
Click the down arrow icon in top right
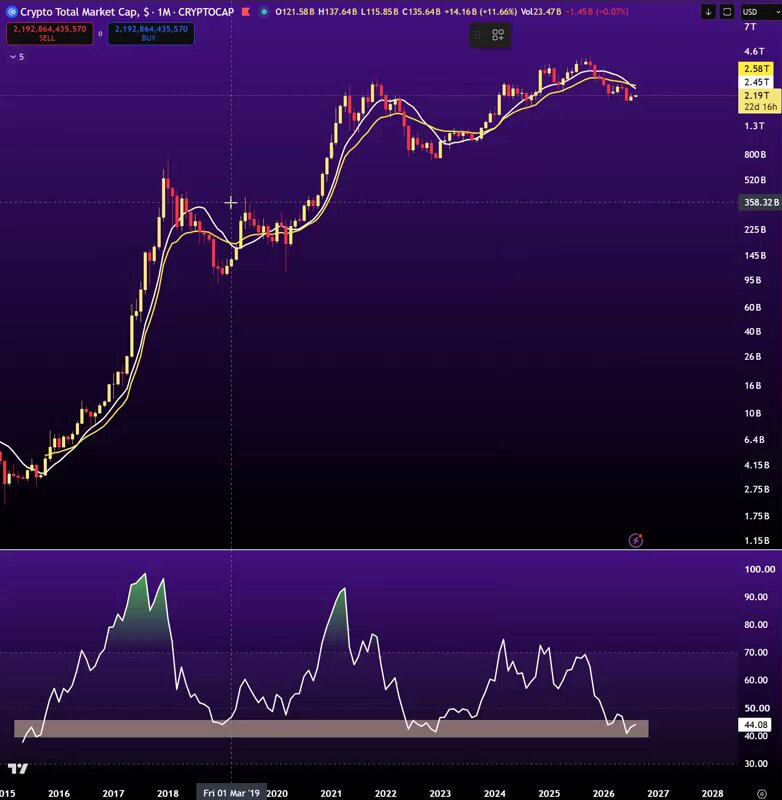(x=709, y=12)
